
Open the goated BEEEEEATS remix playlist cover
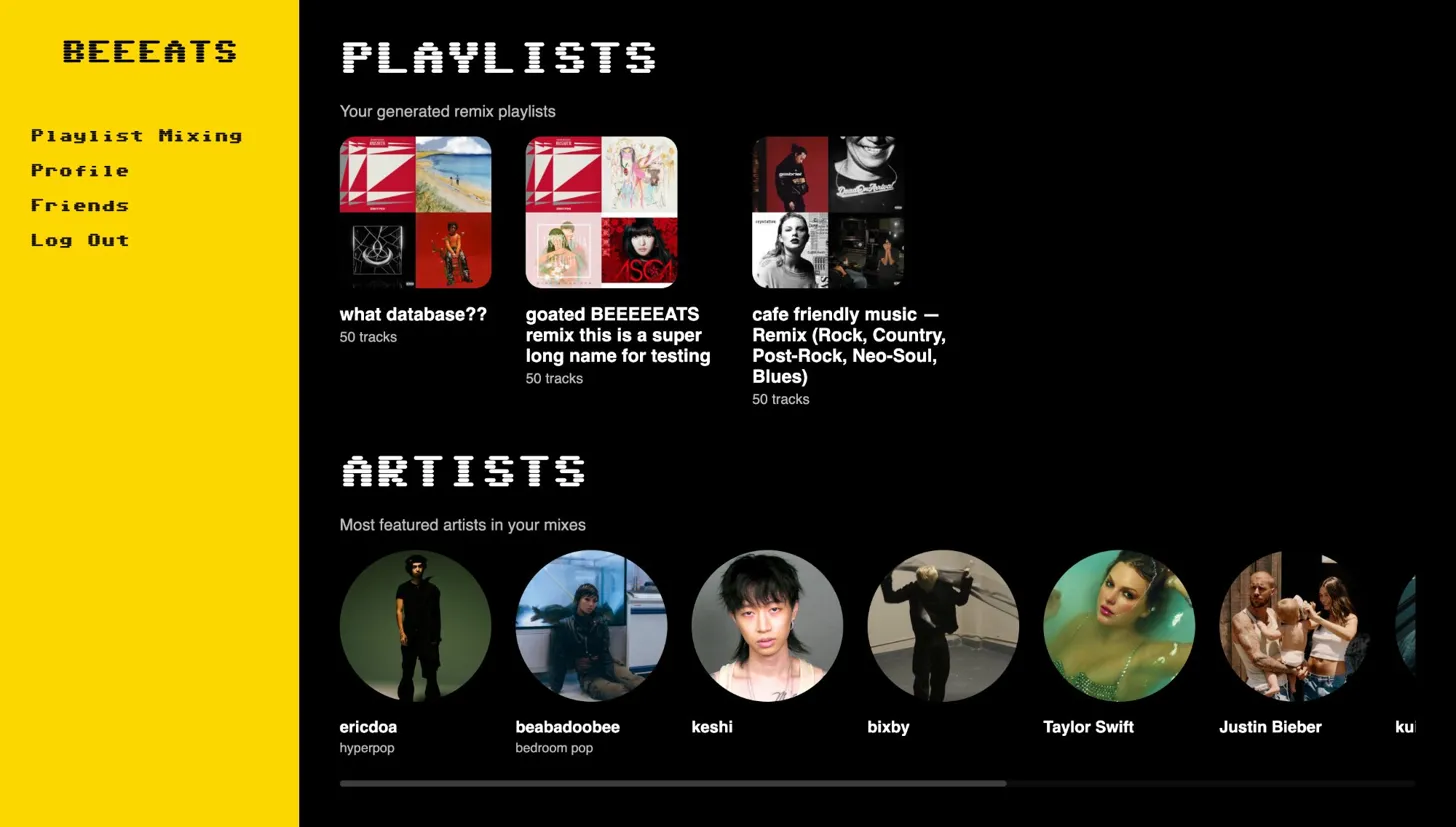coord(601,212)
